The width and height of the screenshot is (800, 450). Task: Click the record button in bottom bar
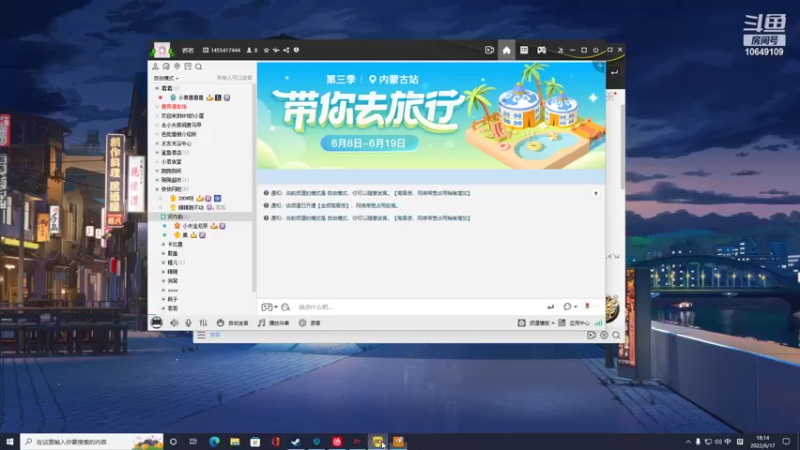[310, 323]
